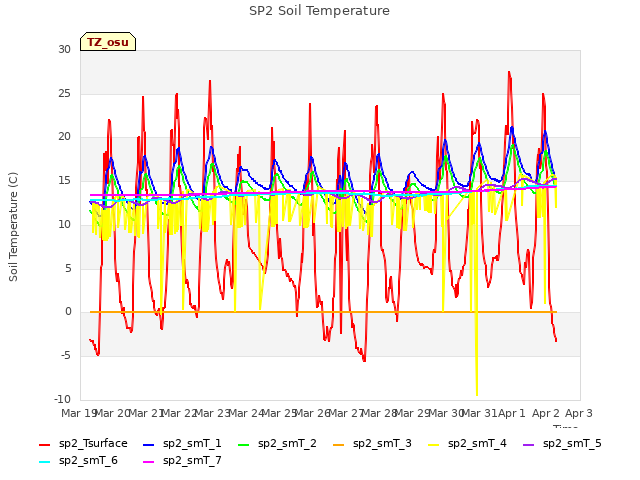Screen dimensions: 640x480
Task: Click the Mar 30 x-axis tick label
Action: (x=447, y=413)
